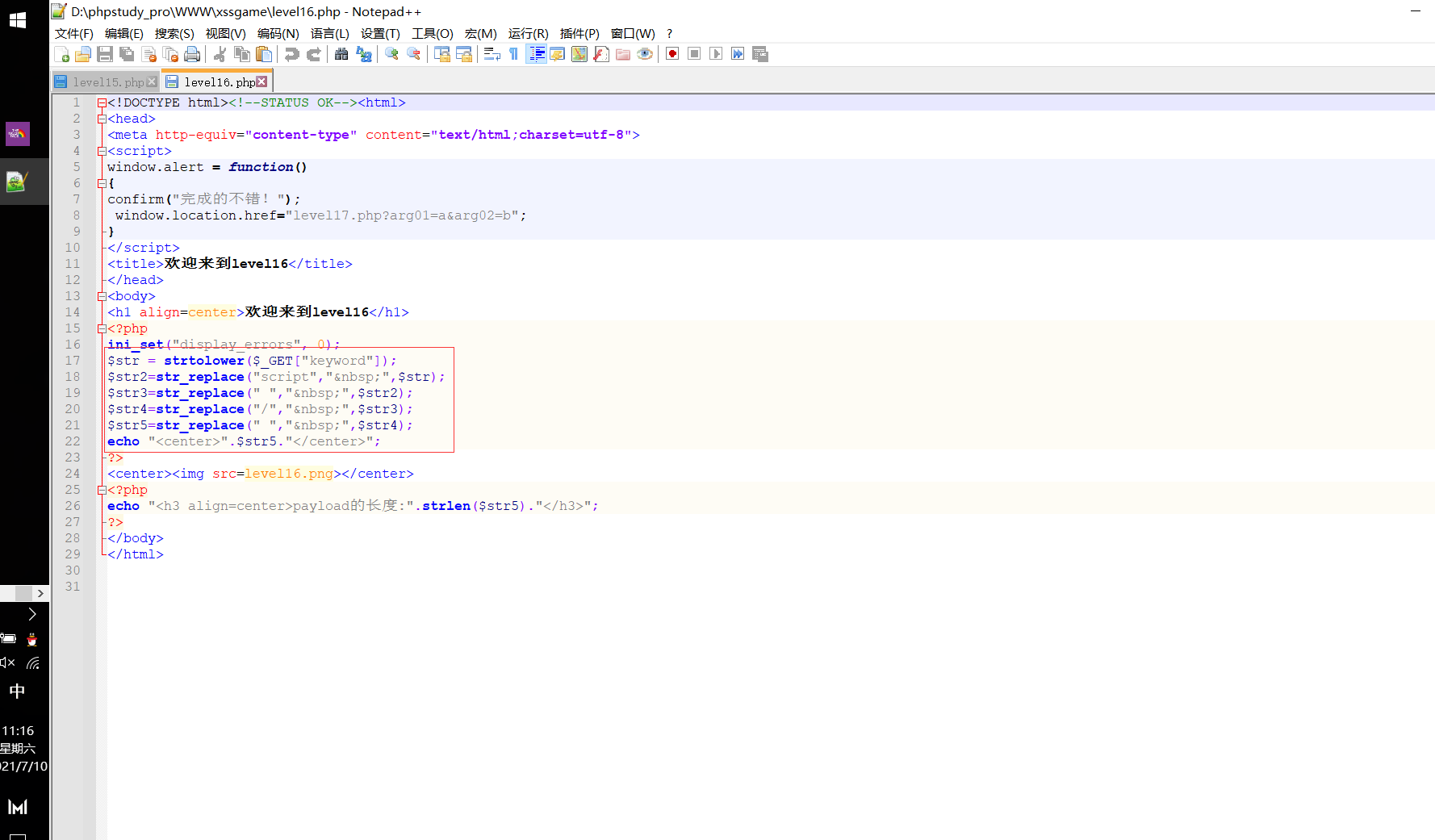Click the muted volume tray icon
This screenshot has height=840, width=1435.
tap(8, 662)
